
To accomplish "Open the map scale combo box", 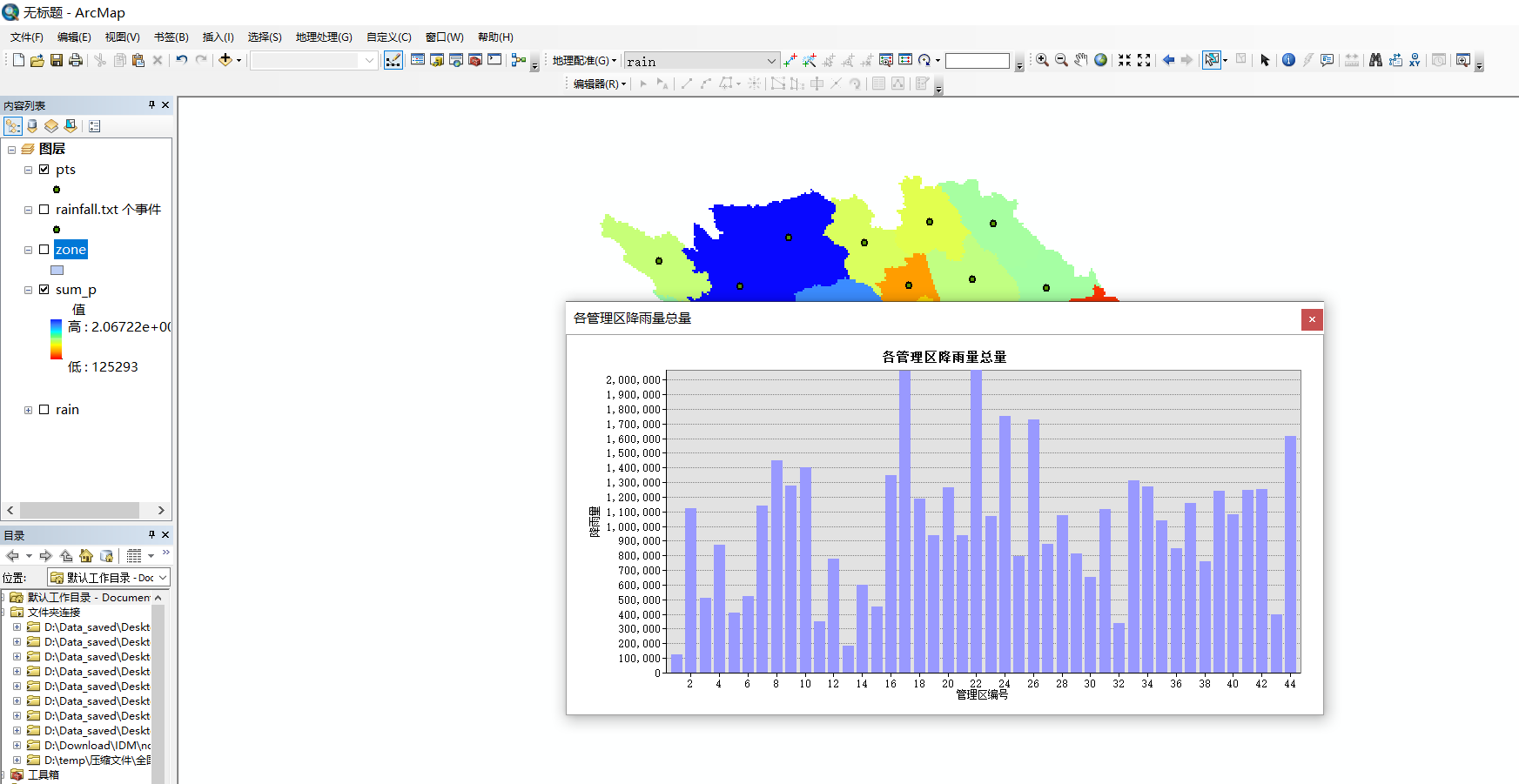I will 314,60.
